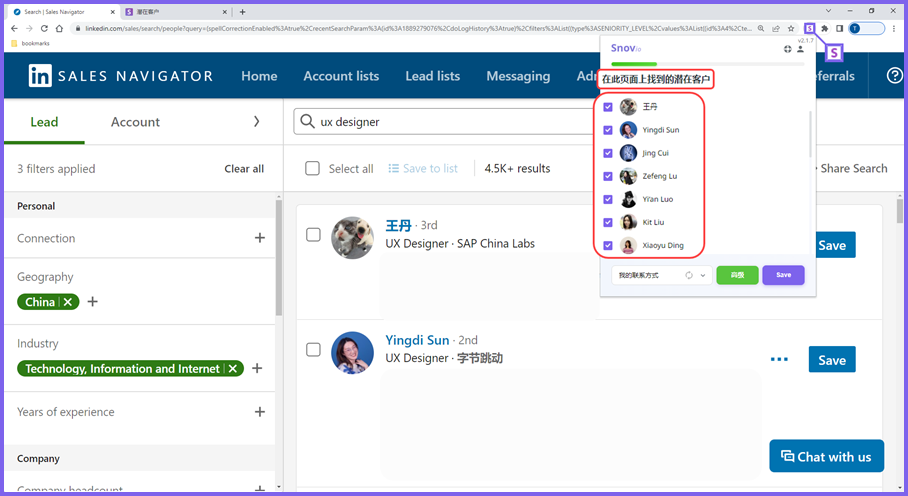
Task: Click 王丹's profile photo in results
Action: (352, 238)
